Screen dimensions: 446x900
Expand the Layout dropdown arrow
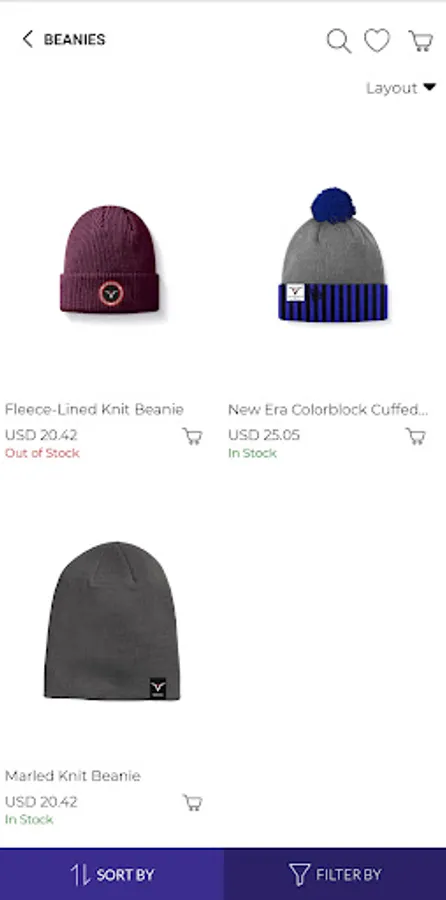[429, 87]
